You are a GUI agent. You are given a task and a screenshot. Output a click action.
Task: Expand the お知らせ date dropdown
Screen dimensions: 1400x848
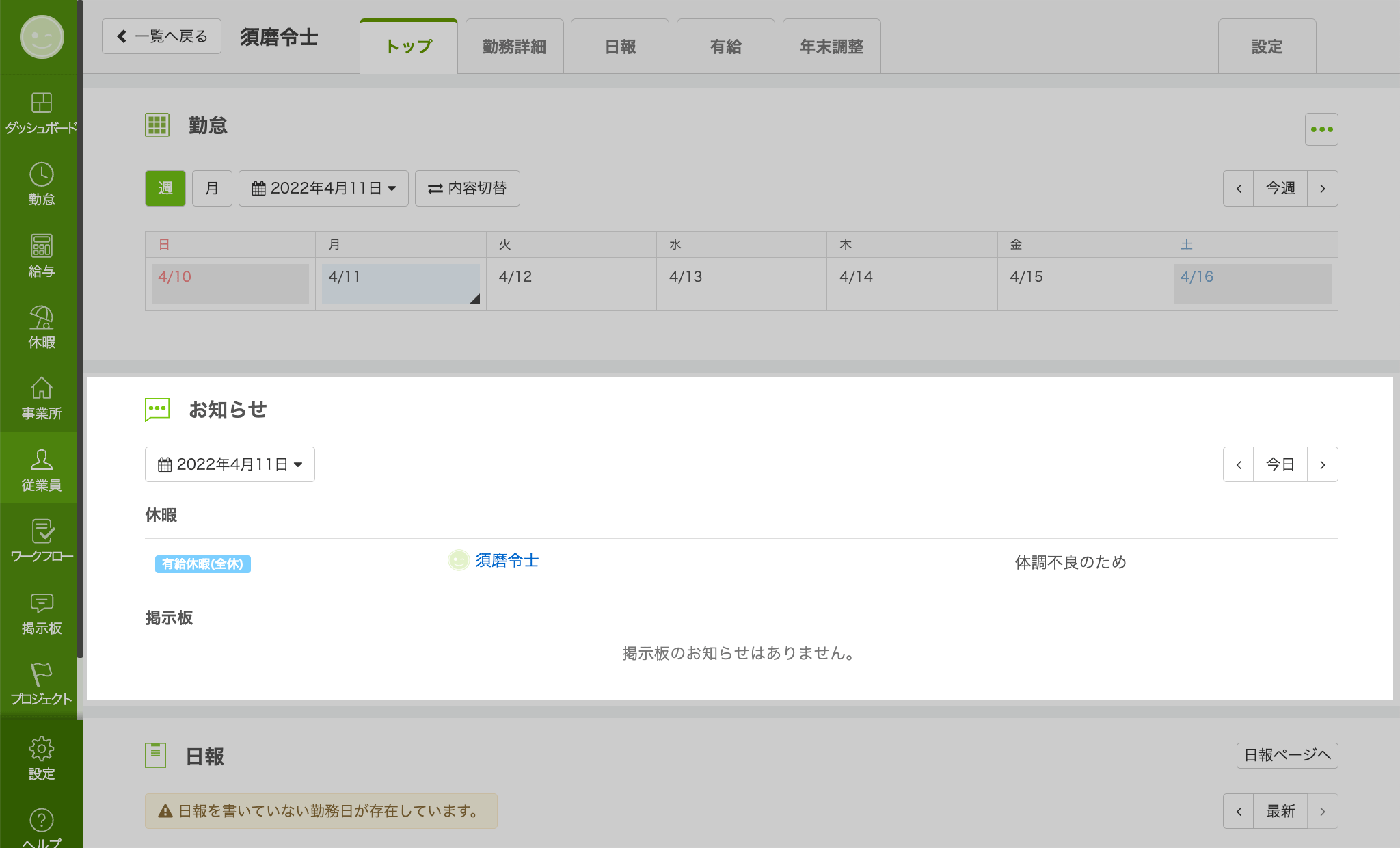point(230,464)
